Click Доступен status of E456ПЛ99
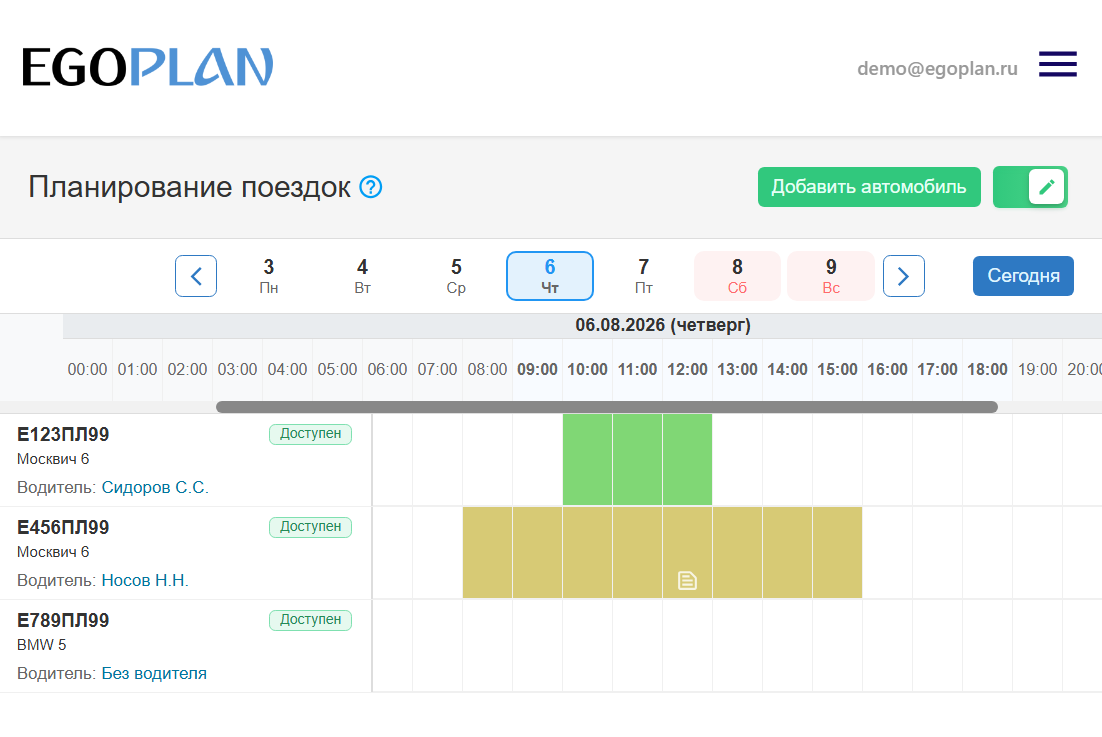Image resolution: width=1102 pixels, height=737 pixels. tap(311, 527)
